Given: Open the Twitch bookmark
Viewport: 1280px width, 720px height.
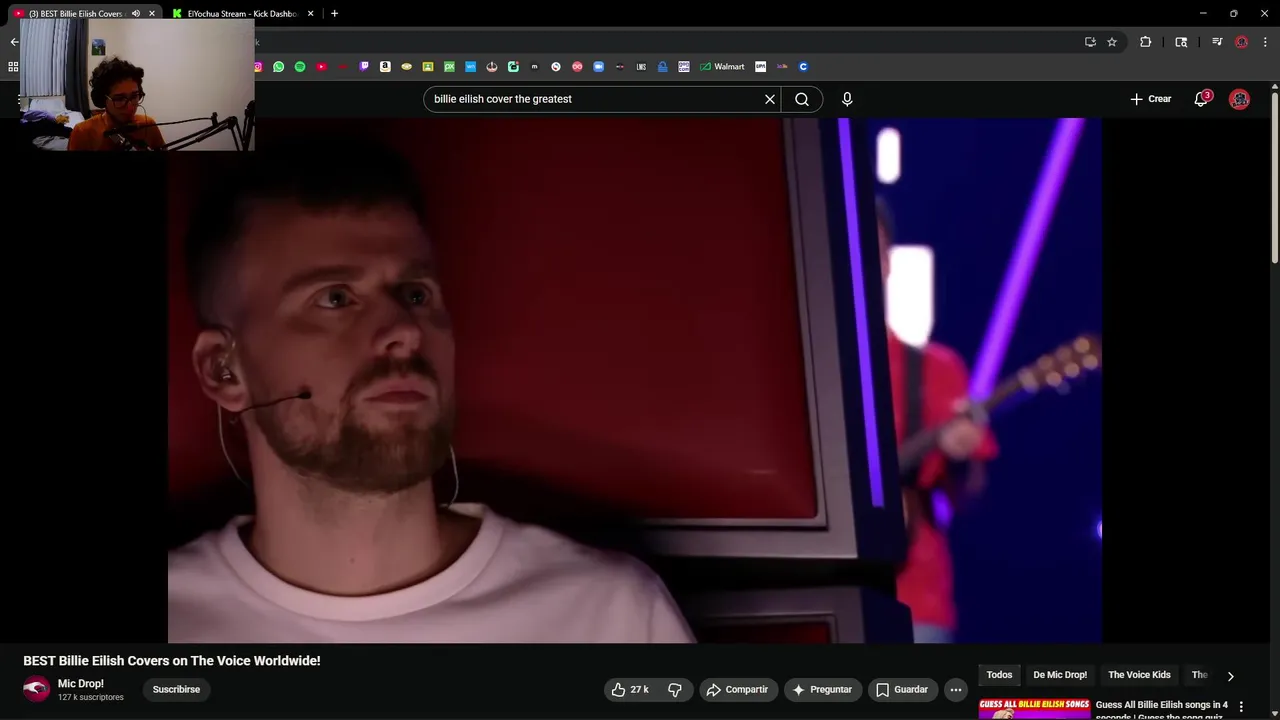Looking at the screenshot, I should pos(364,67).
